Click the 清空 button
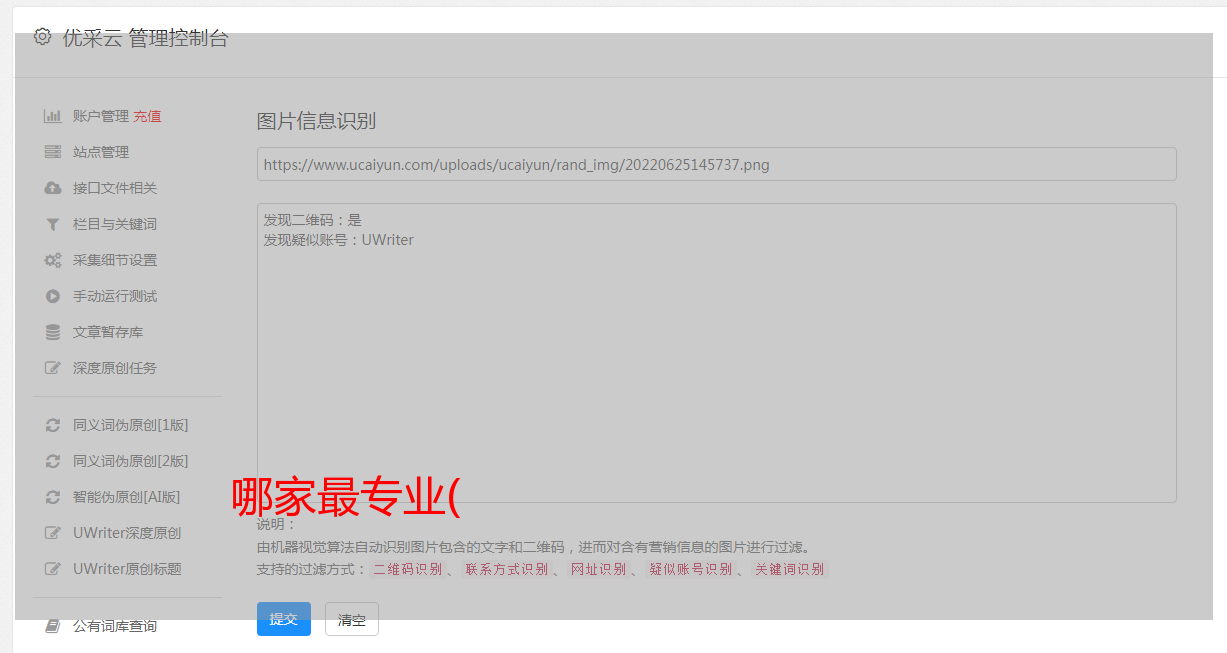The width and height of the screenshot is (1227, 653). pos(352,619)
